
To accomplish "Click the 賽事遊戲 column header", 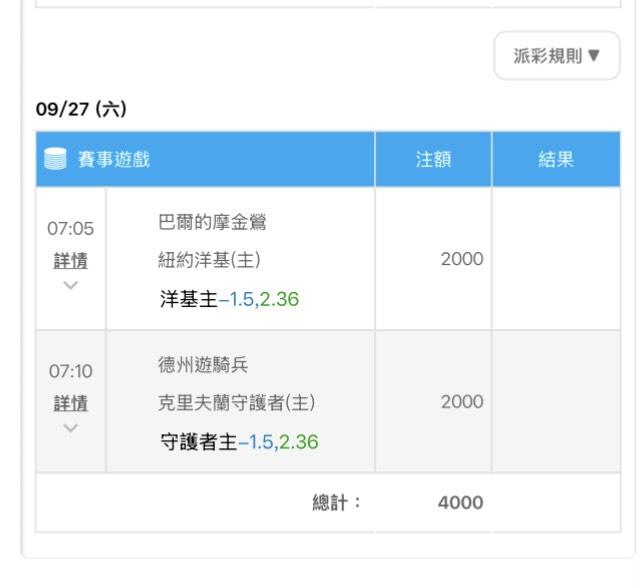I will [x=114, y=159].
